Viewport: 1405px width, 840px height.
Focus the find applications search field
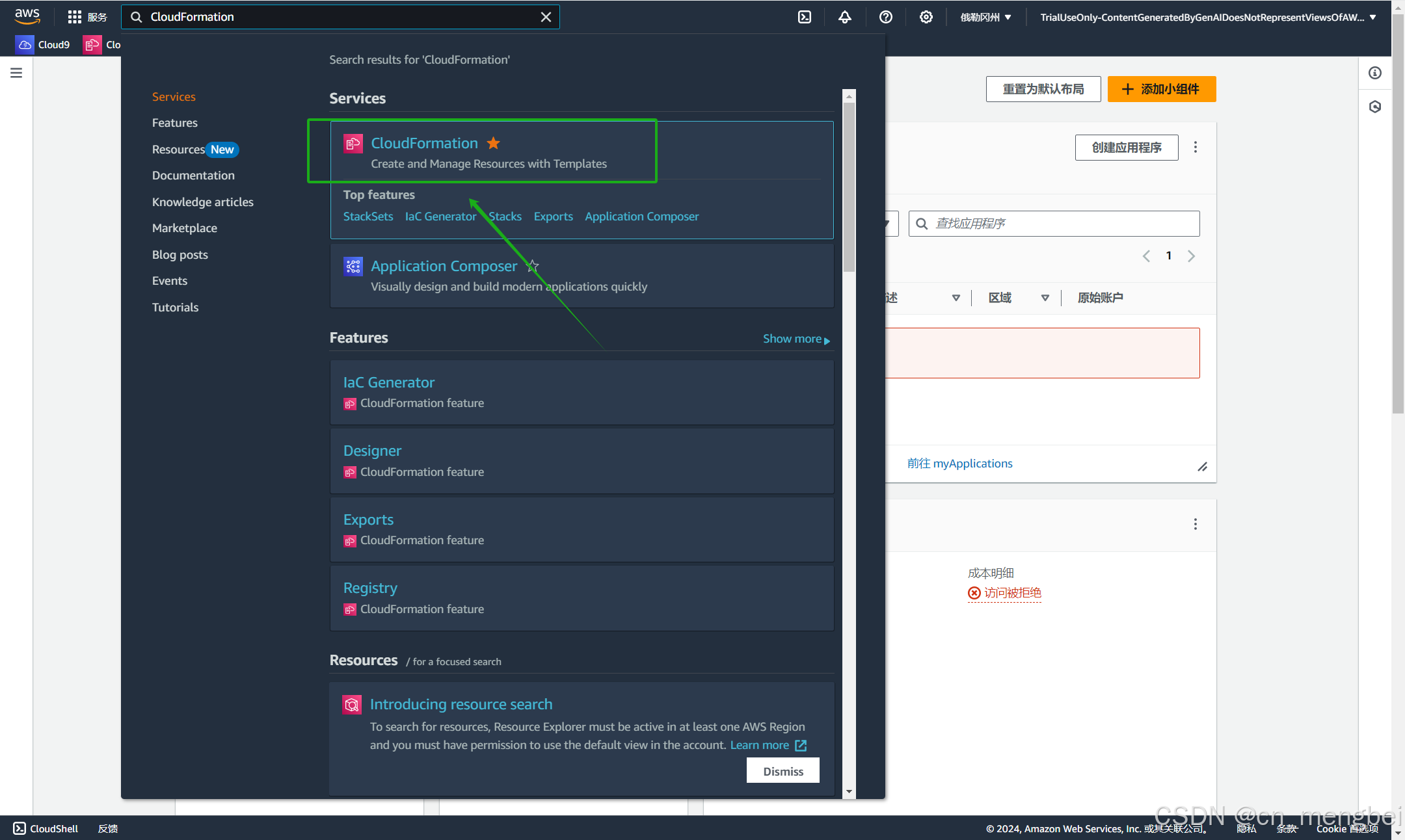(x=1054, y=224)
